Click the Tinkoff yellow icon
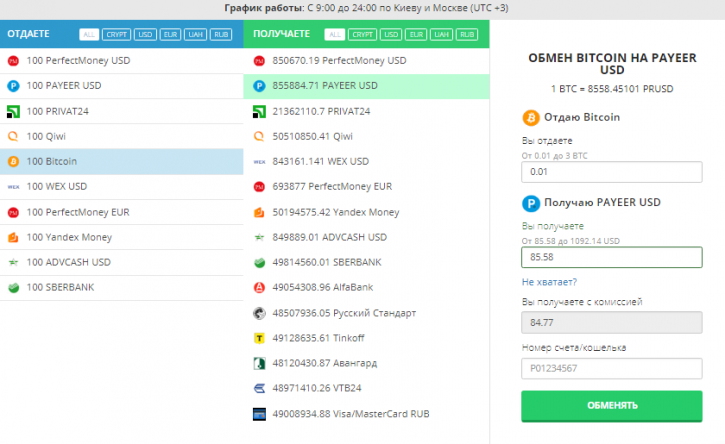The width and height of the screenshot is (725, 444). pyautogui.click(x=259, y=338)
